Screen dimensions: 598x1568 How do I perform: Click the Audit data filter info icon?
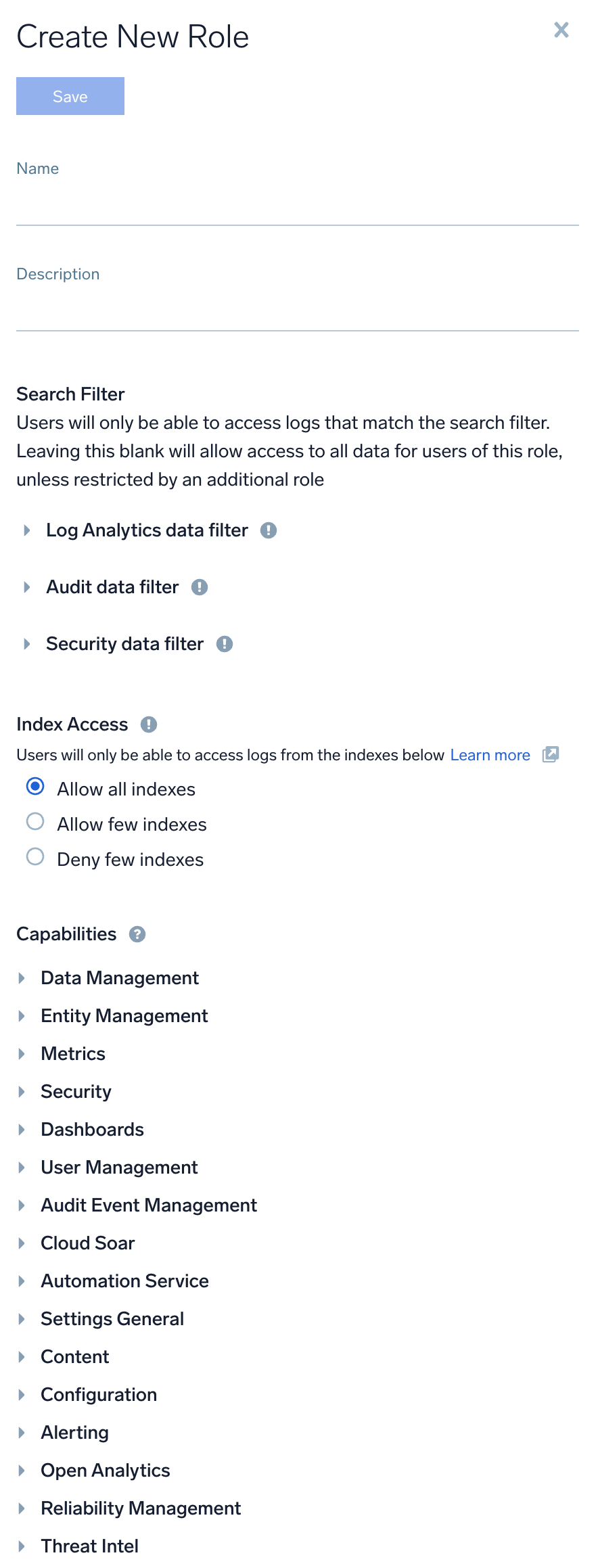200,587
